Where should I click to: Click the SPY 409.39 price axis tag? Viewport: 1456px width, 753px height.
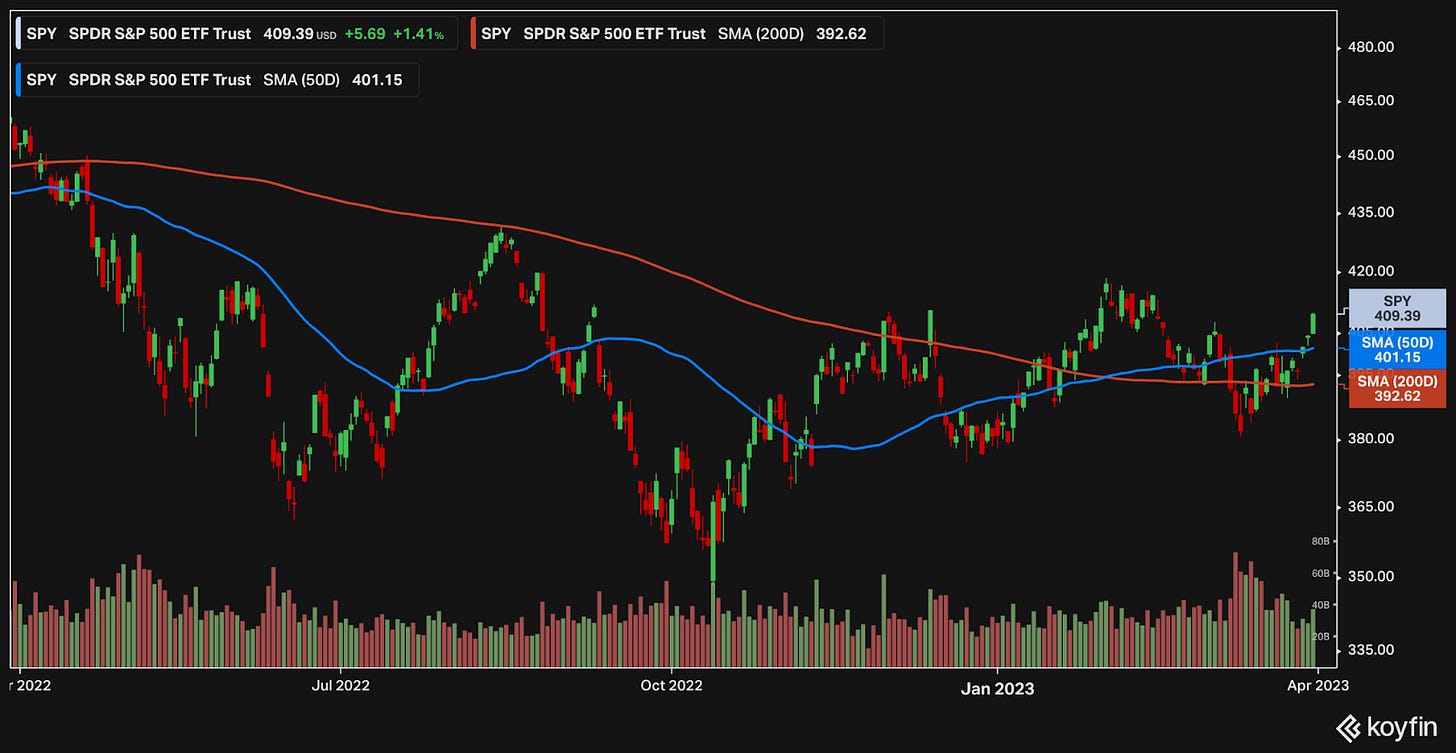pos(1397,308)
